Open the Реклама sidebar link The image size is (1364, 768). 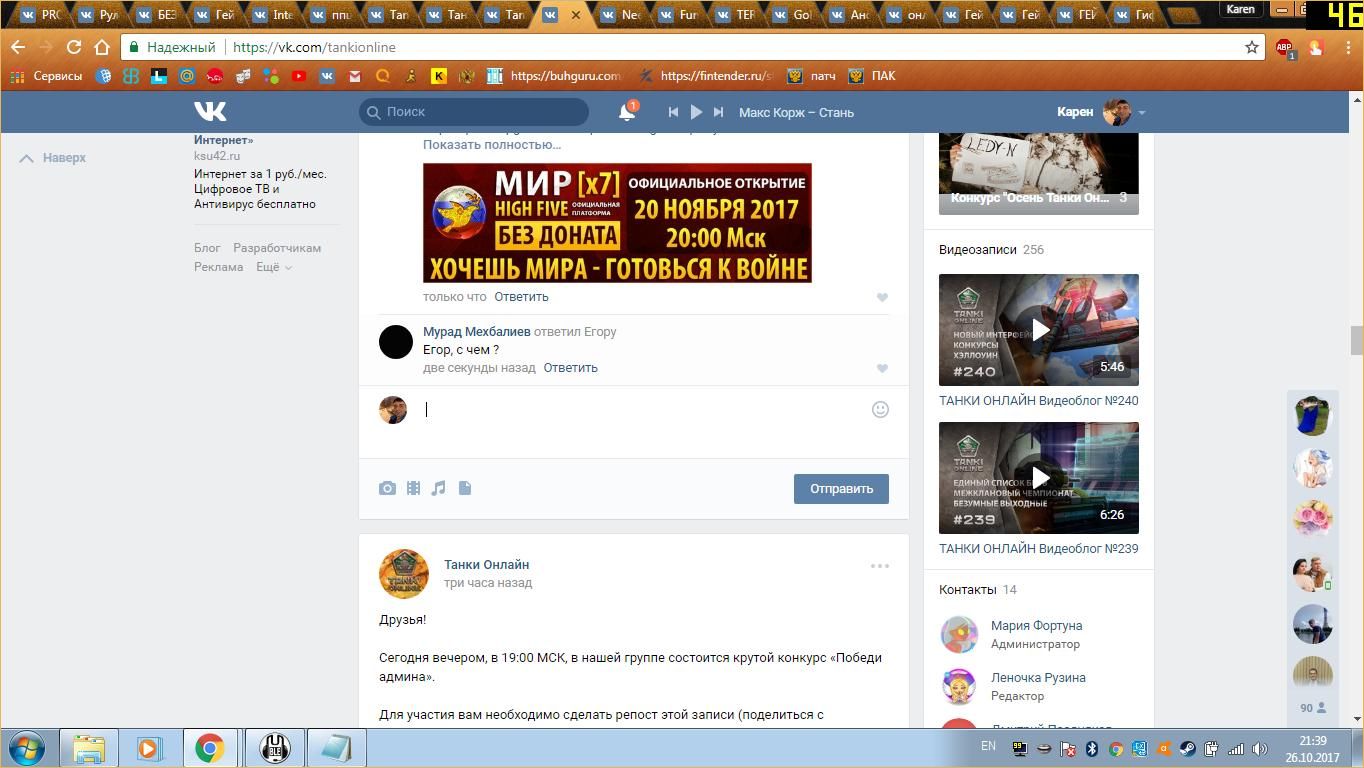pos(218,267)
